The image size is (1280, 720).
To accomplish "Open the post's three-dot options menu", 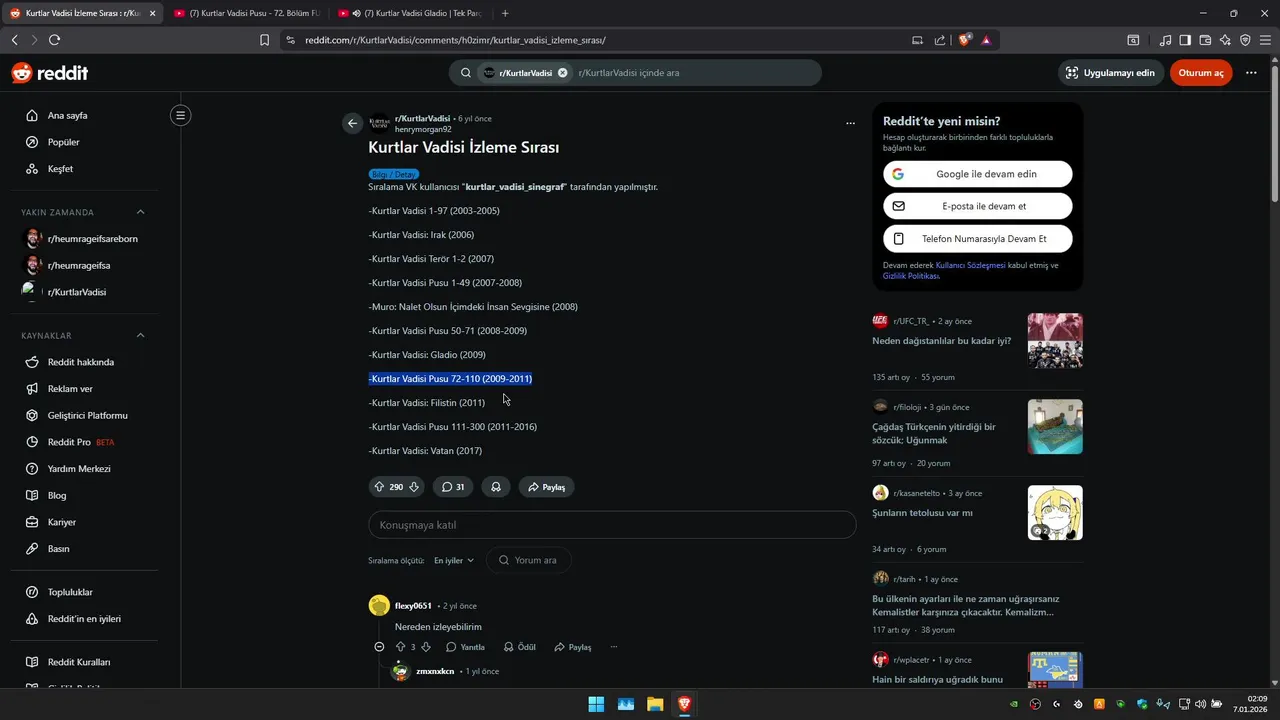I will point(850,123).
